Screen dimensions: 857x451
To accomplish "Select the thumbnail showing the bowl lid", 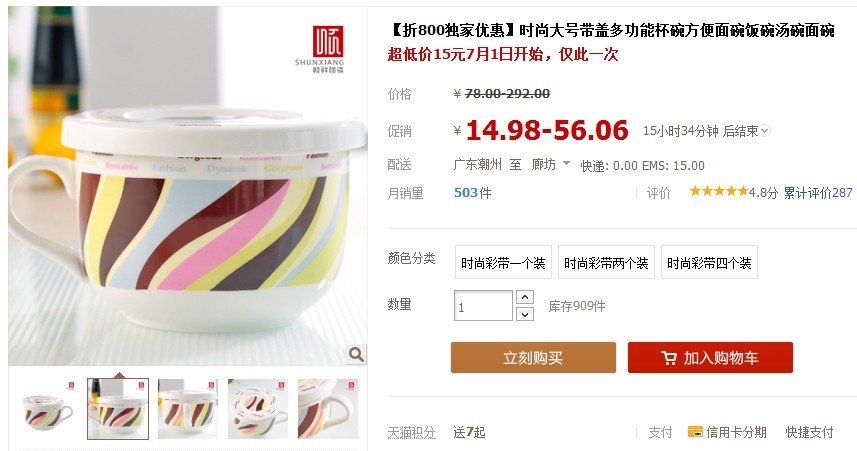I will pyautogui.click(x=258, y=409).
